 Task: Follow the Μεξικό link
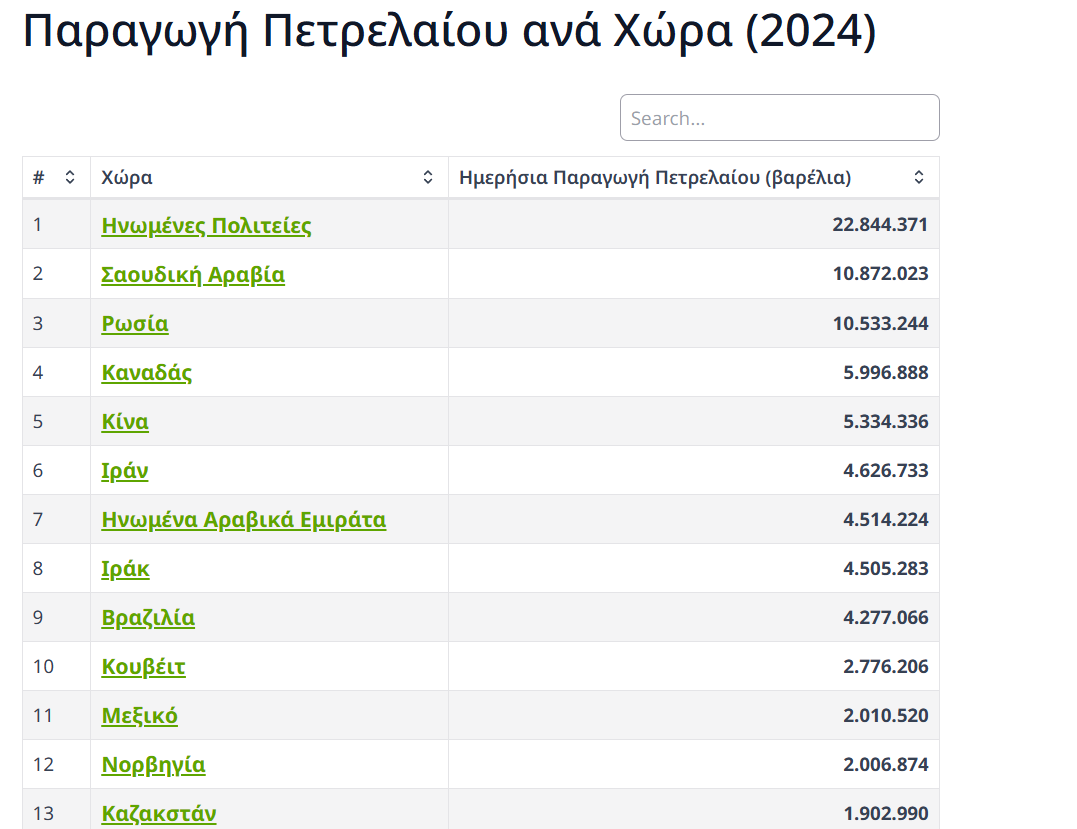coord(140,716)
